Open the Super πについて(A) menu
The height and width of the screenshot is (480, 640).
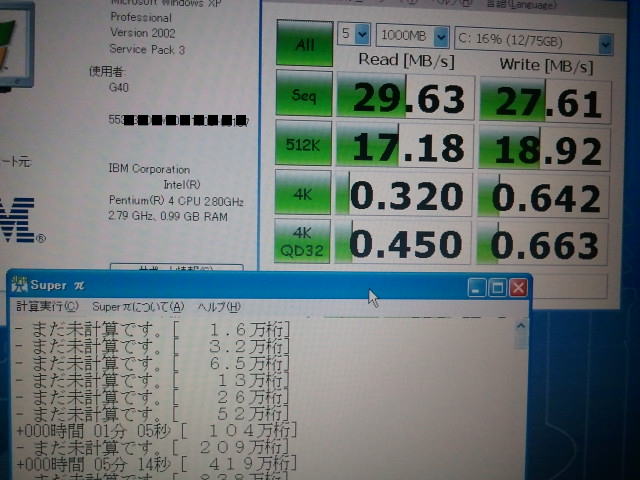point(138,307)
